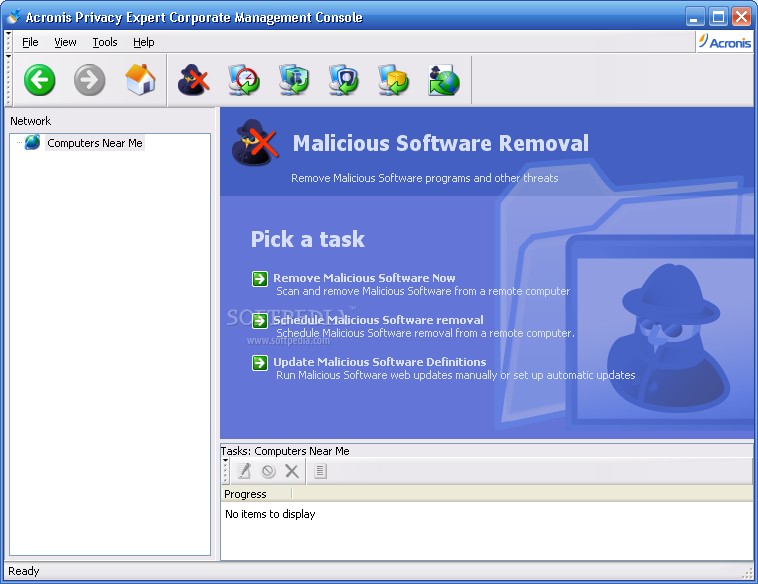This screenshot has width=758, height=584.
Task: Open the Tools menu
Action: (x=105, y=42)
